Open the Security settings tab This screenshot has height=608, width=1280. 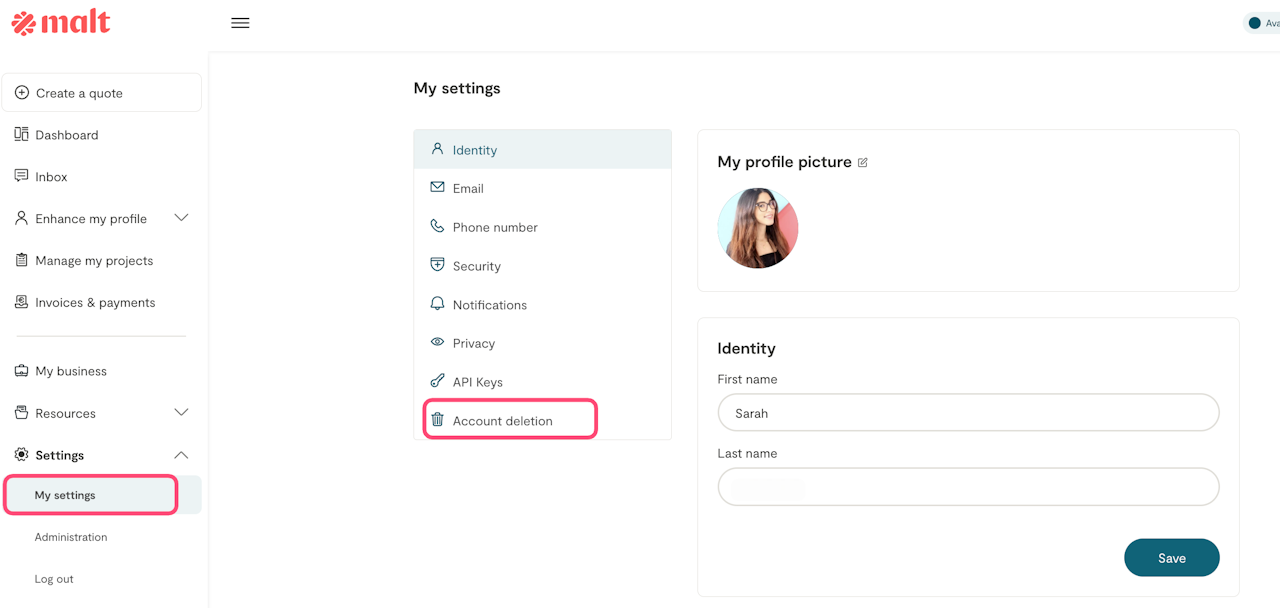pyautogui.click(x=476, y=266)
